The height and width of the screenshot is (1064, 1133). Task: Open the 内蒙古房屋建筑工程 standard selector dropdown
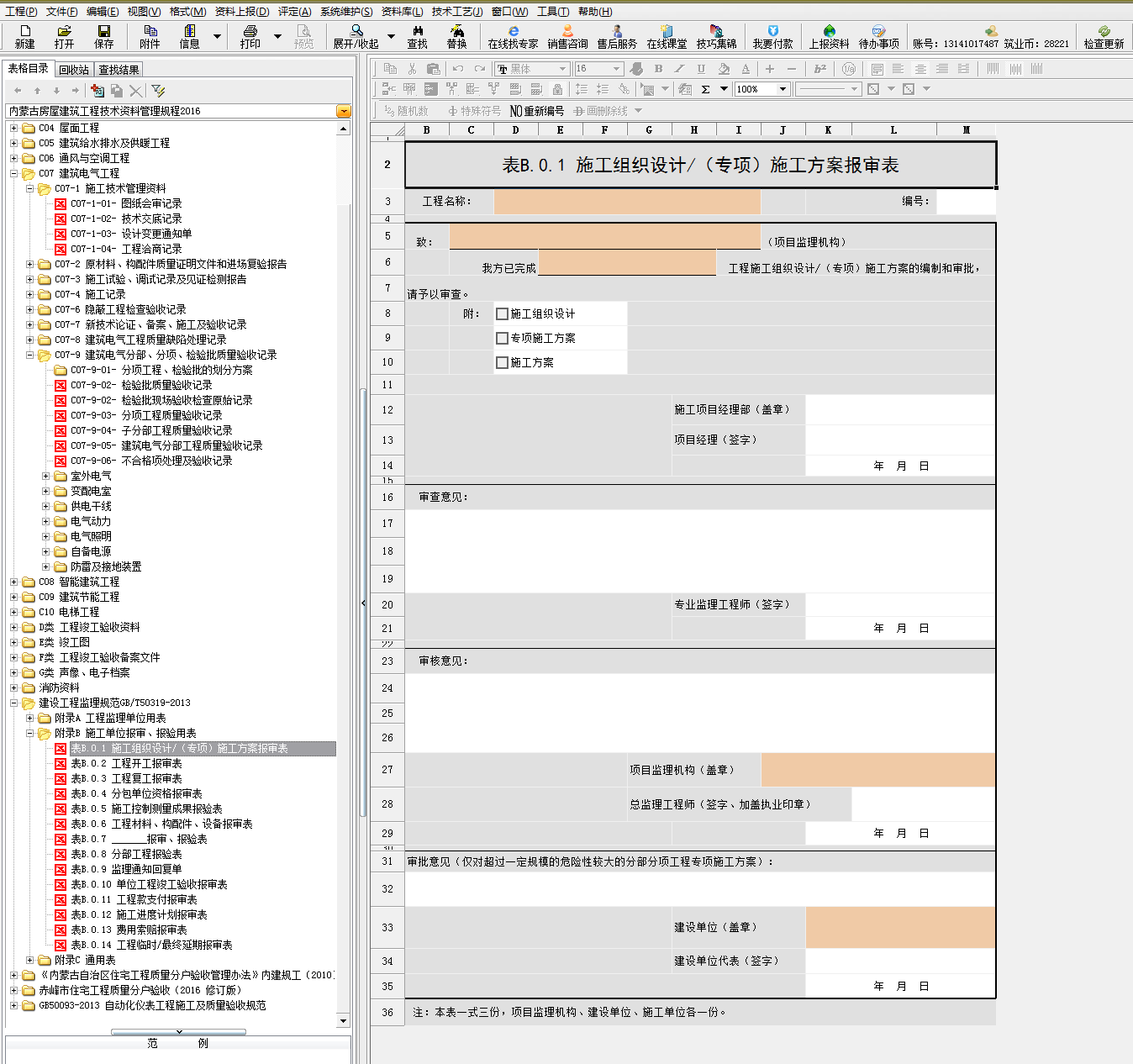point(343,111)
